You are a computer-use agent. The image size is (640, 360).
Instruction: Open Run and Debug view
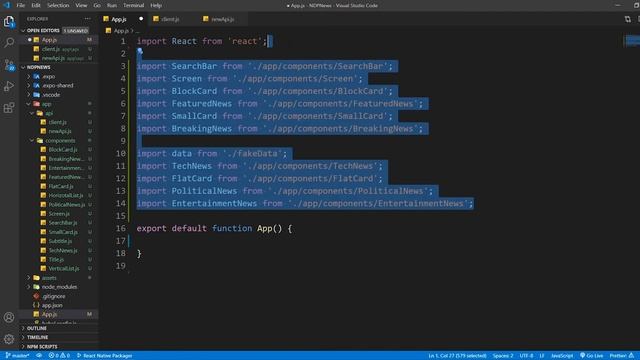(x=9, y=86)
